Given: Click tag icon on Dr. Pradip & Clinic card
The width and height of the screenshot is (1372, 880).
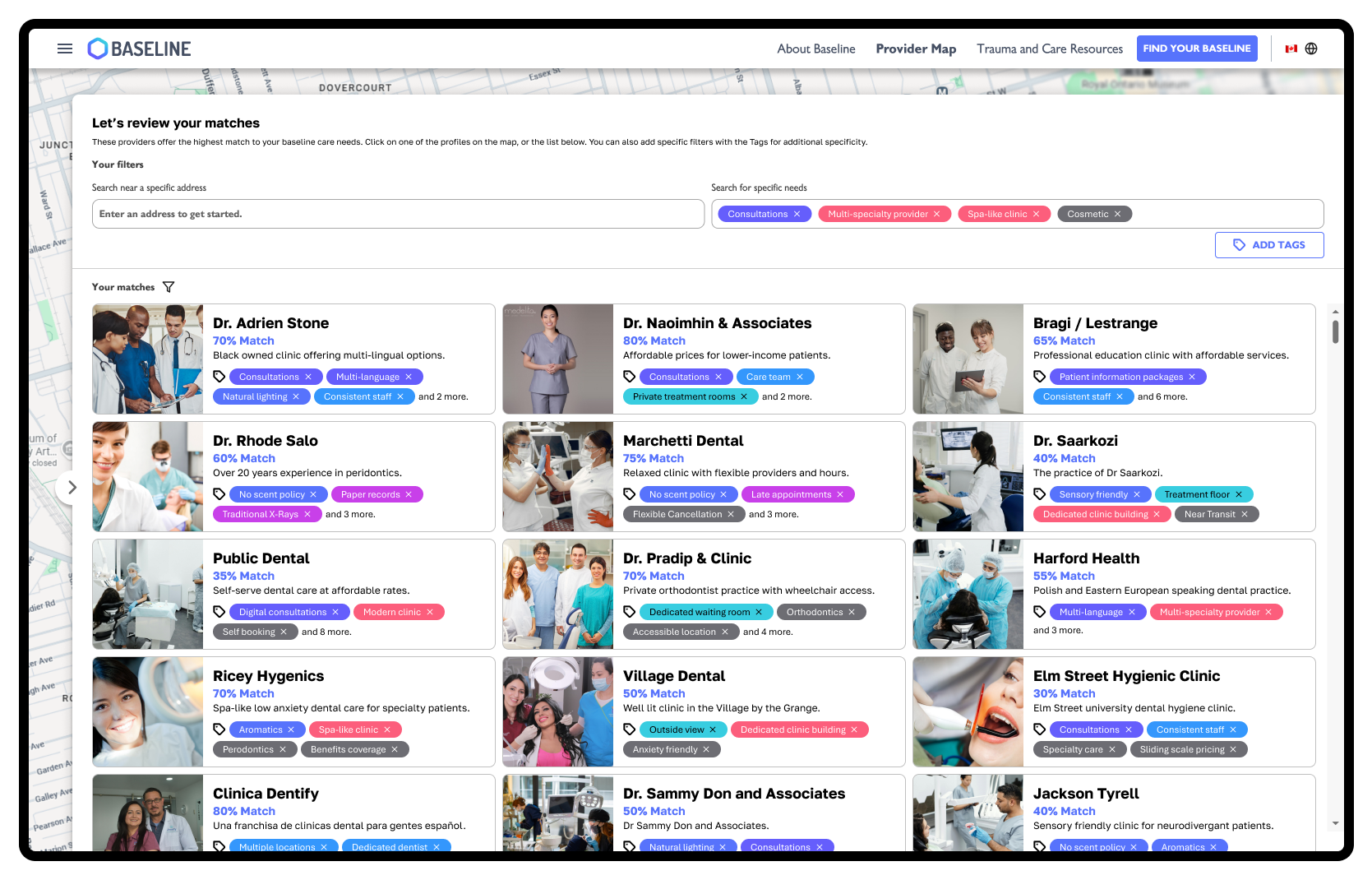Looking at the screenshot, I should point(630,612).
